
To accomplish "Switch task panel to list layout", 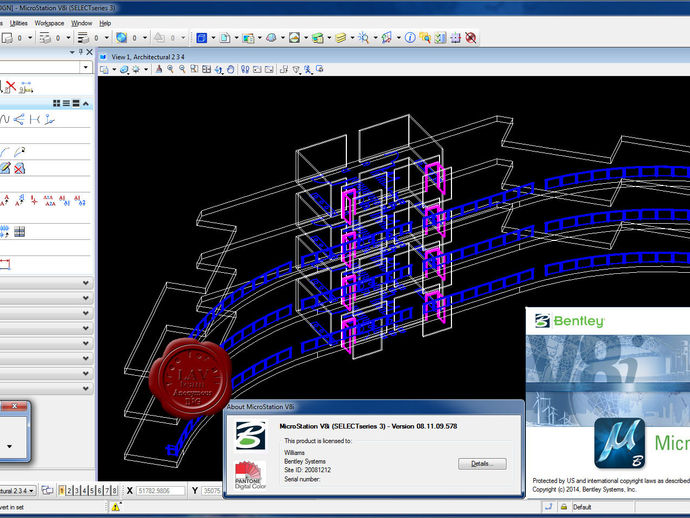I will point(66,103).
